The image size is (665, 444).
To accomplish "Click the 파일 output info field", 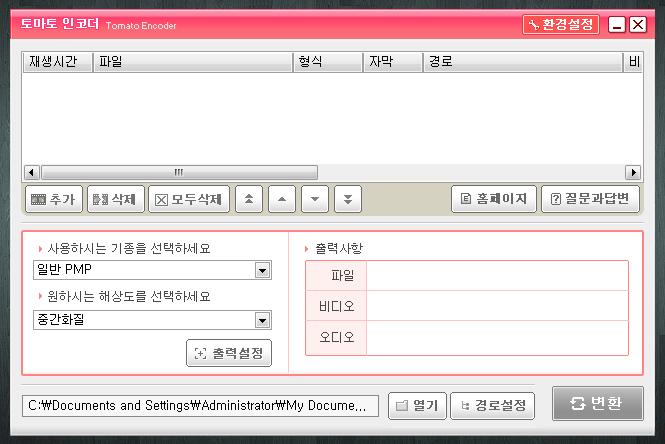I will tap(497, 276).
